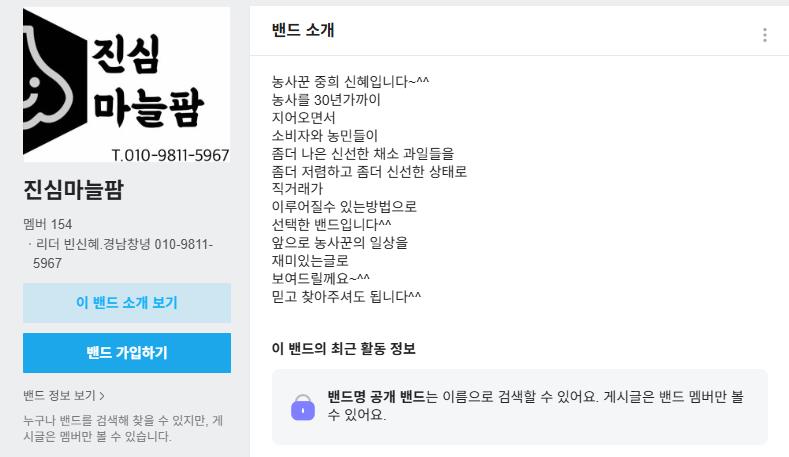
Task: Click the 이 밴드의 최근 활동 정보 heading
Action: [344, 348]
